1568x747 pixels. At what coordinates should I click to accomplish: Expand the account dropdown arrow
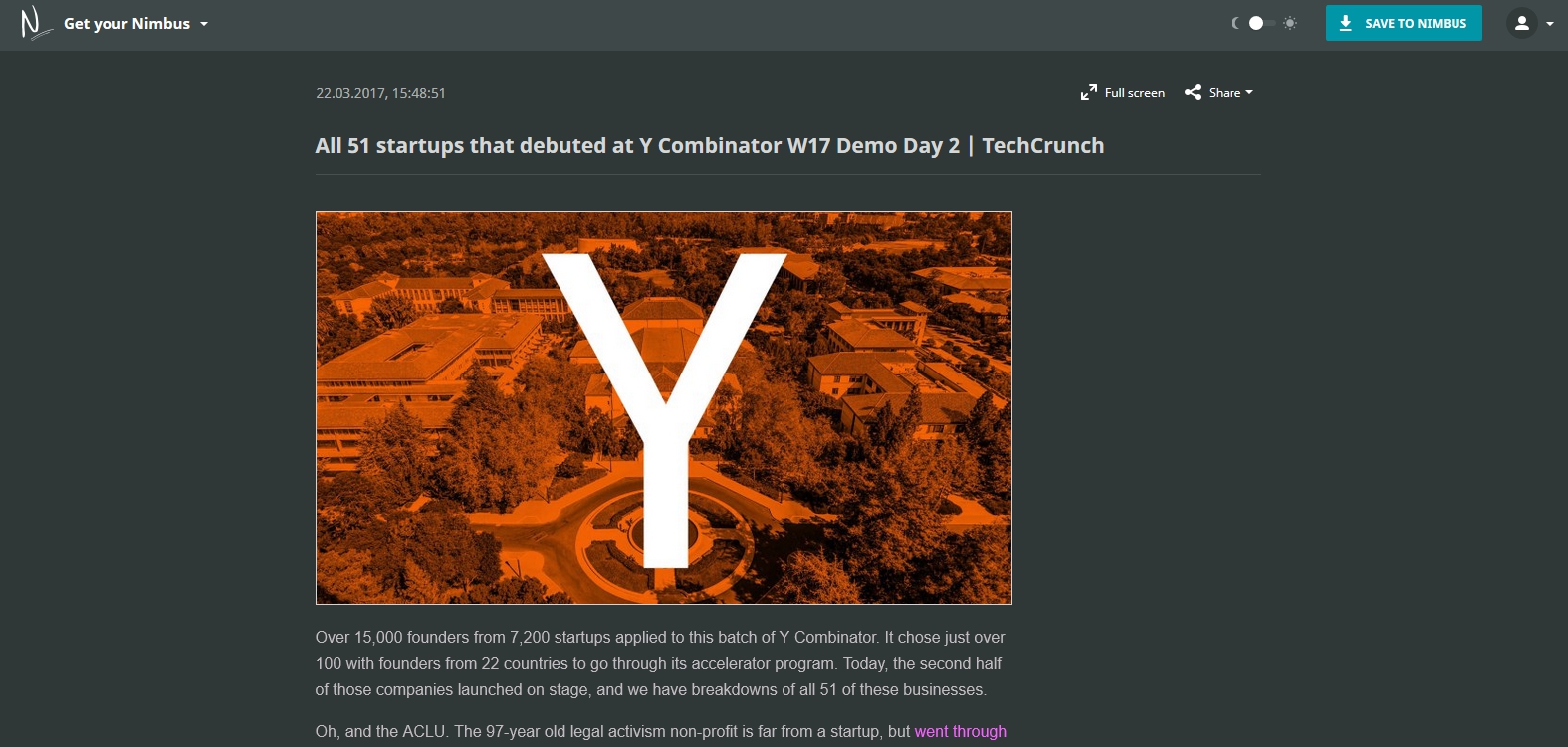click(1550, 24)
